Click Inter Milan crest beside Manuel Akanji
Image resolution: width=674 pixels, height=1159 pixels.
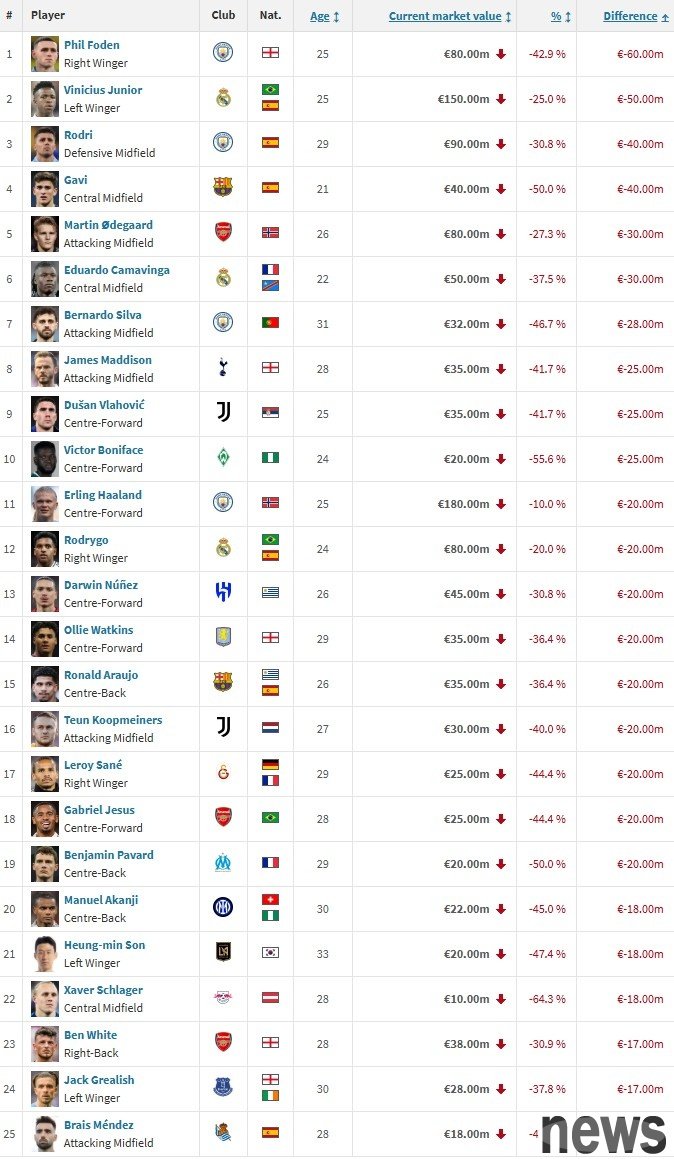pyautogui.click(x=223, y=908)
